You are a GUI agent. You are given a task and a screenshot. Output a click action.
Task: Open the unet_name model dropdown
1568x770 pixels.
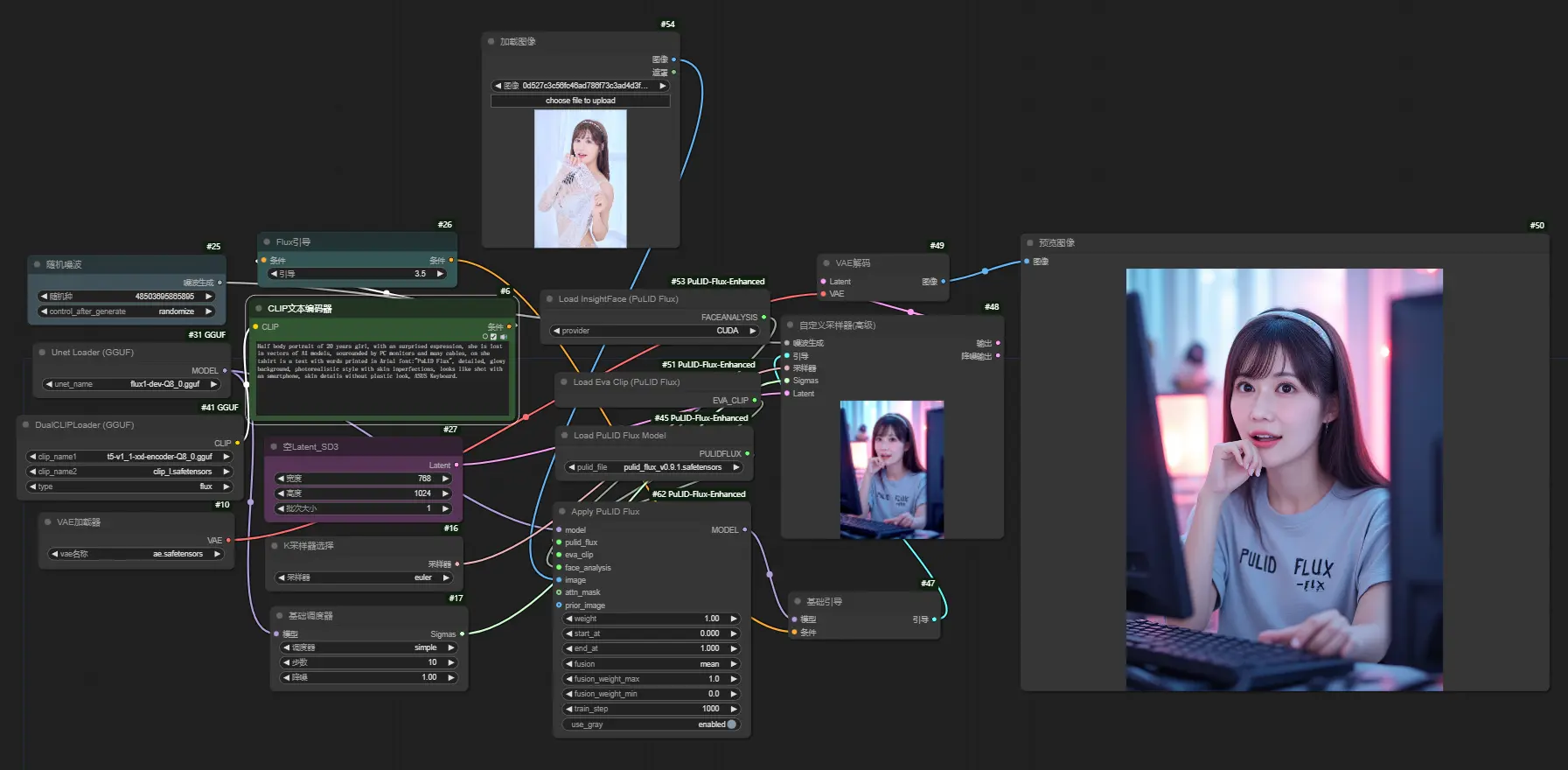132,384
